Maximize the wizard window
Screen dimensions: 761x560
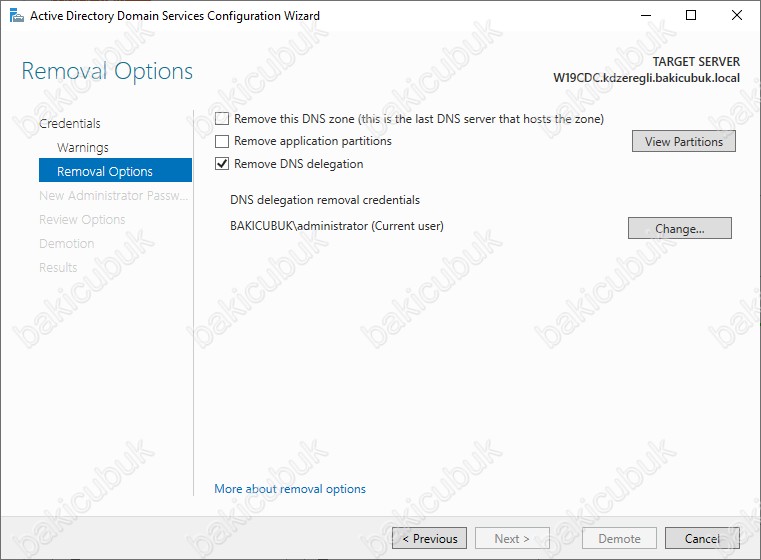[691, 16]
